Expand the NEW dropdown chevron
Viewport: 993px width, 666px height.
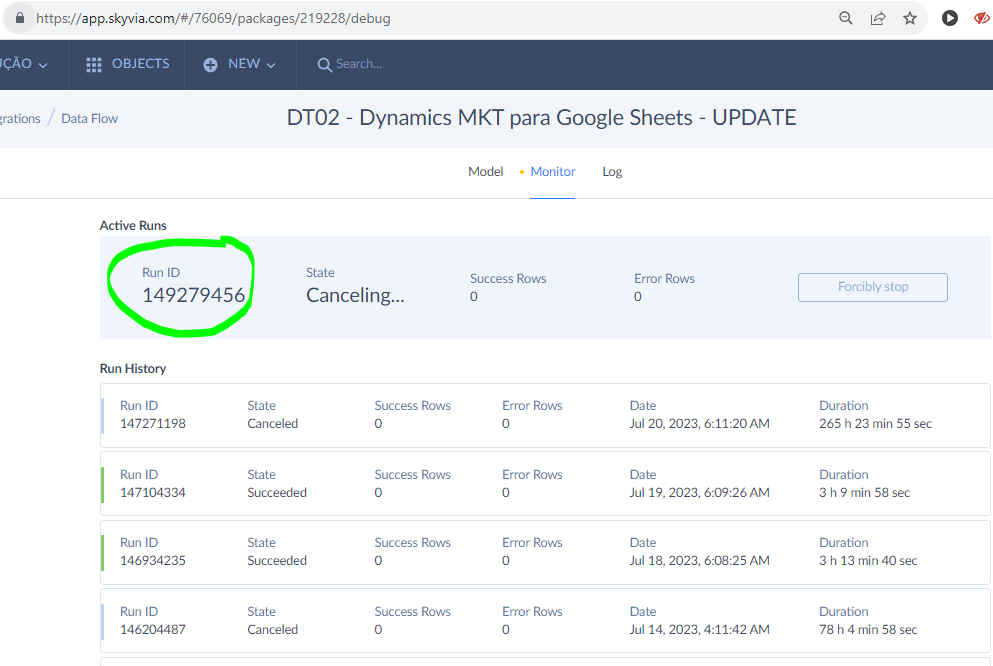click(271, 65)
